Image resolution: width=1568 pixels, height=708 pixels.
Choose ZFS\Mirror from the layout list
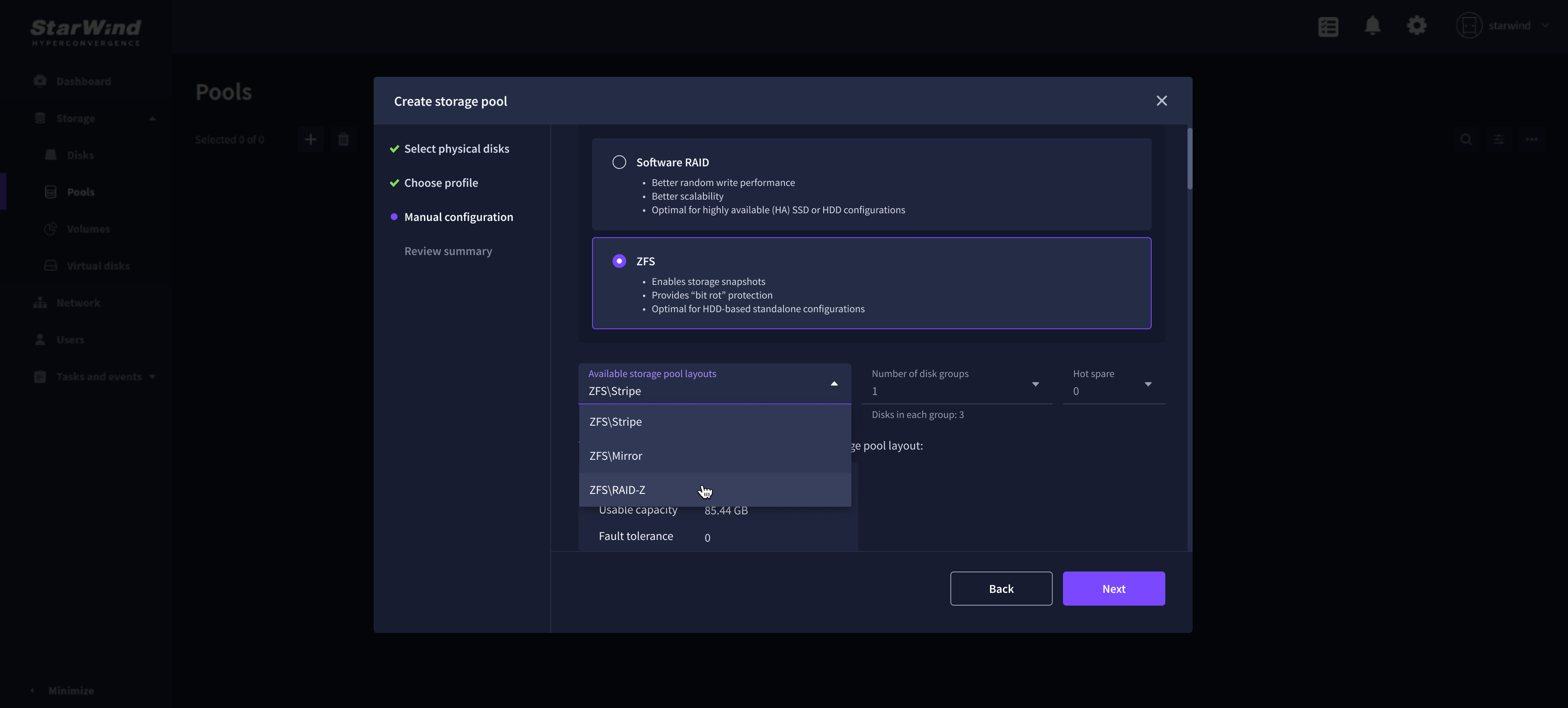[714, 456]
